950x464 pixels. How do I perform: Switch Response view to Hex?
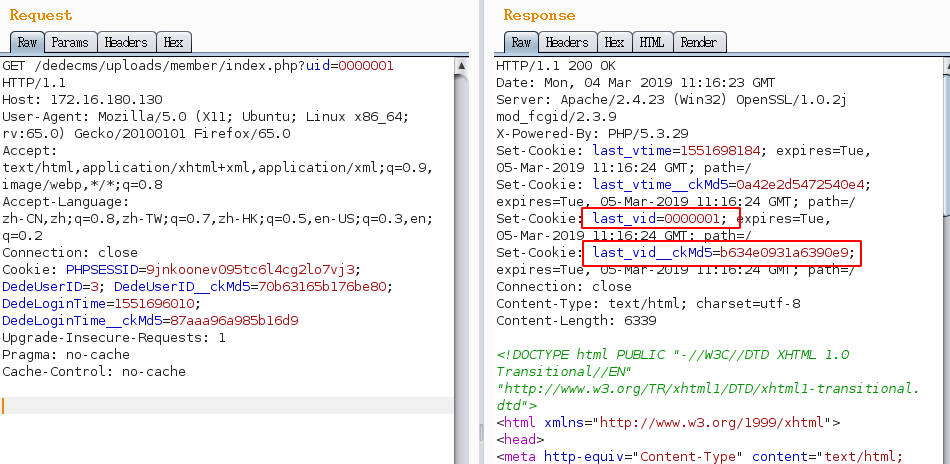[x=614, y=42]
